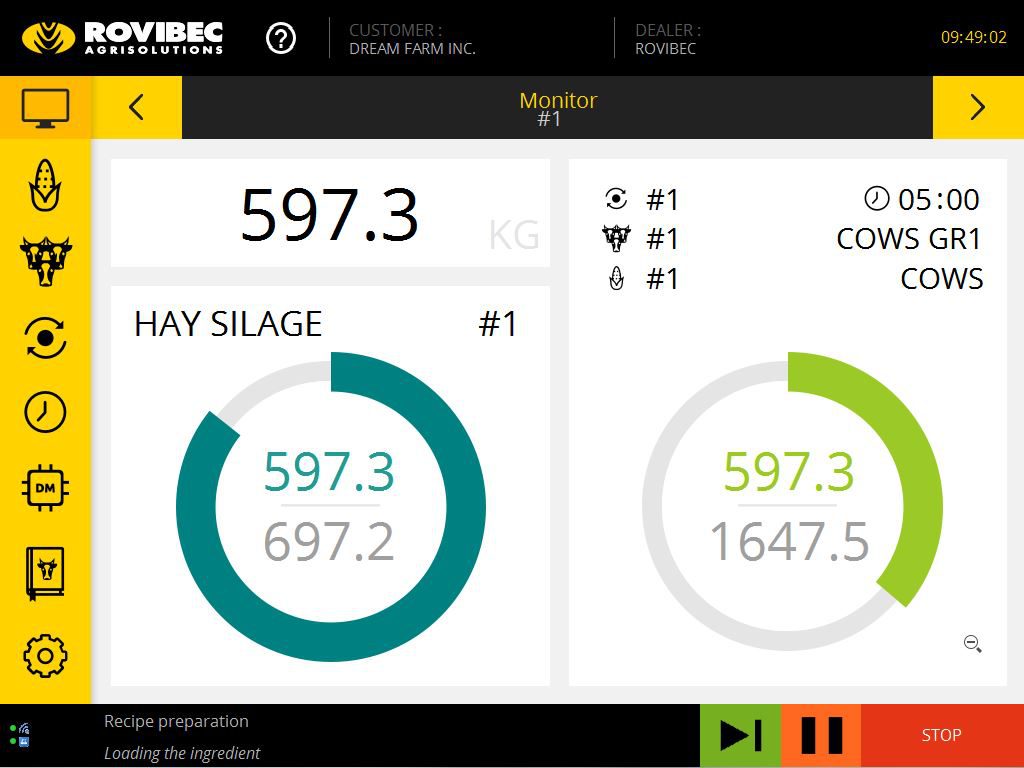
Task: Click the timer clock icon beside 05:00
Action: pos(876,198)
